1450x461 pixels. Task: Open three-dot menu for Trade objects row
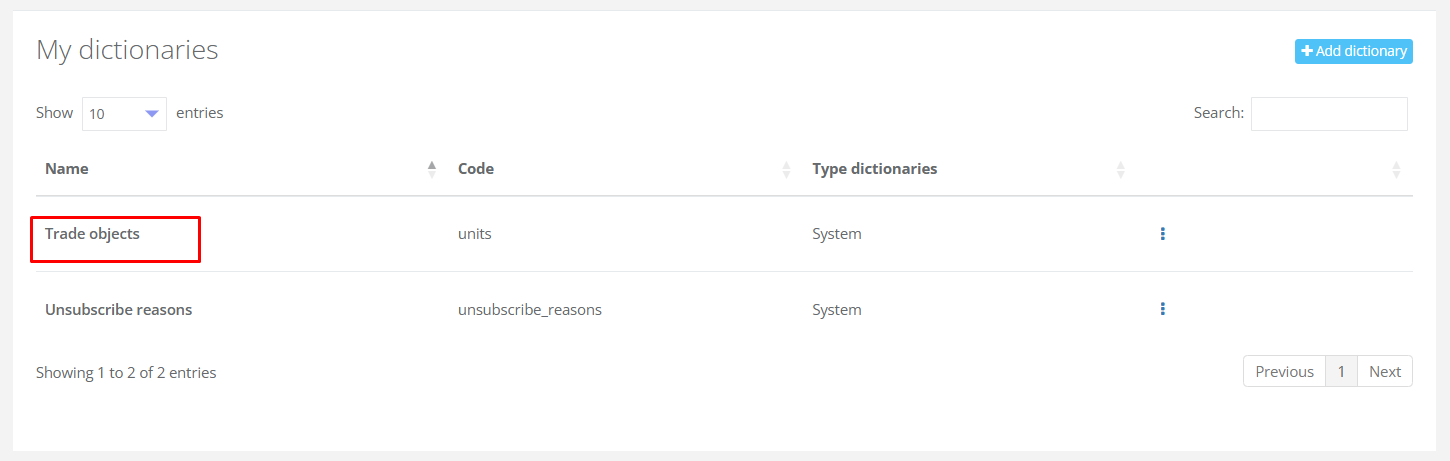(1162, 234)
